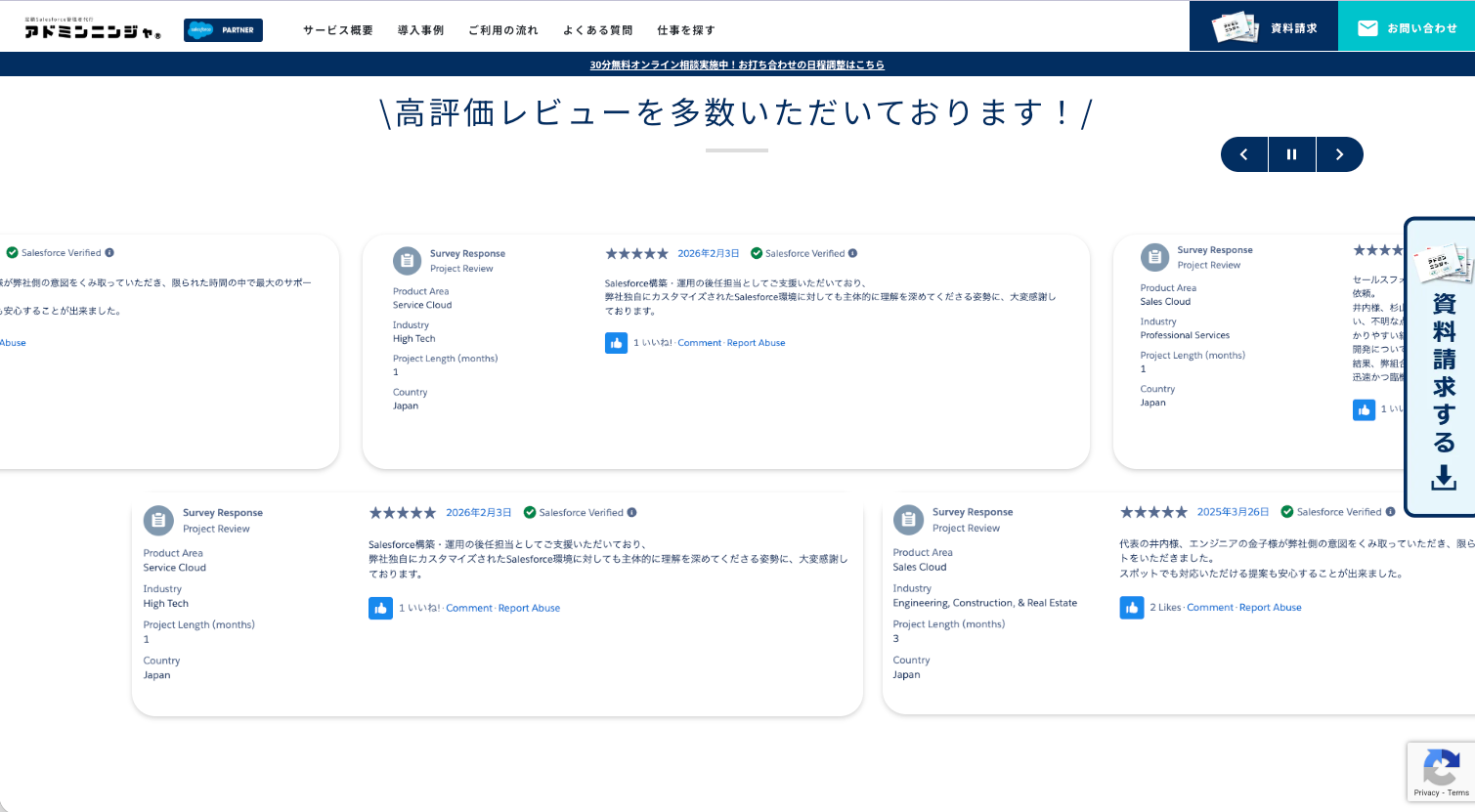Follow the 30分無料オンライン相談 banner link
Screen dimensions: 1475x812
pos(737,64)
